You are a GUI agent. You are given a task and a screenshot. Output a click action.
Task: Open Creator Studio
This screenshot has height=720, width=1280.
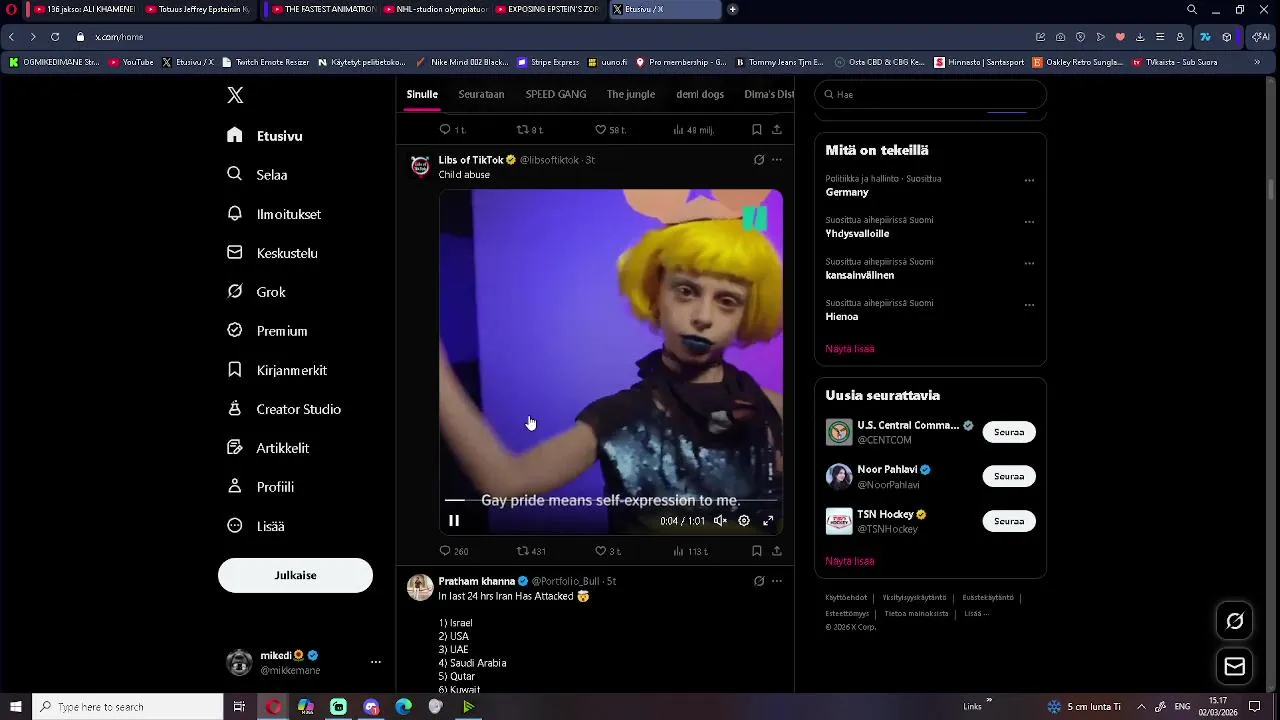[284, 409]
